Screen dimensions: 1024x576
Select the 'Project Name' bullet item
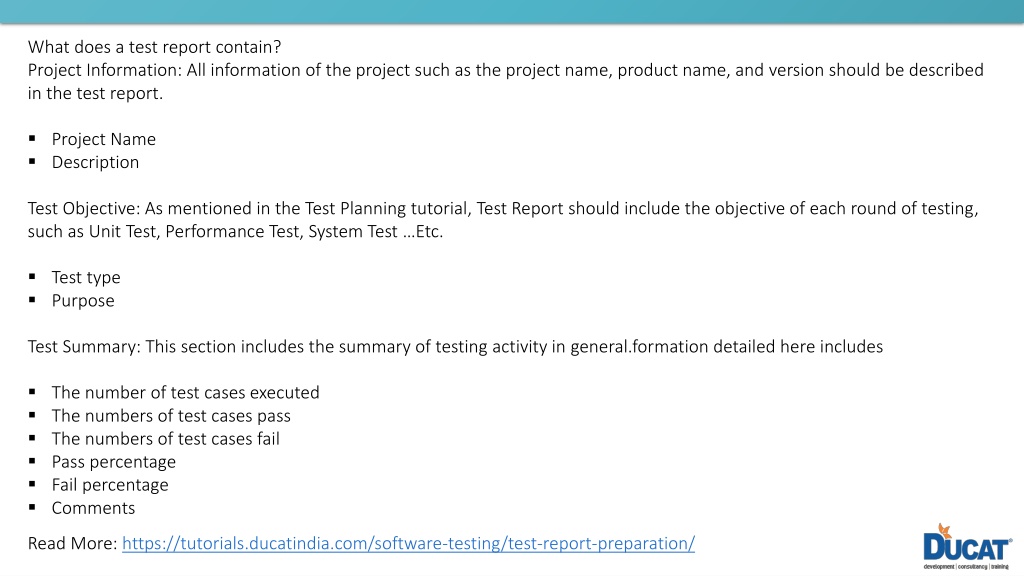[104, 139]
